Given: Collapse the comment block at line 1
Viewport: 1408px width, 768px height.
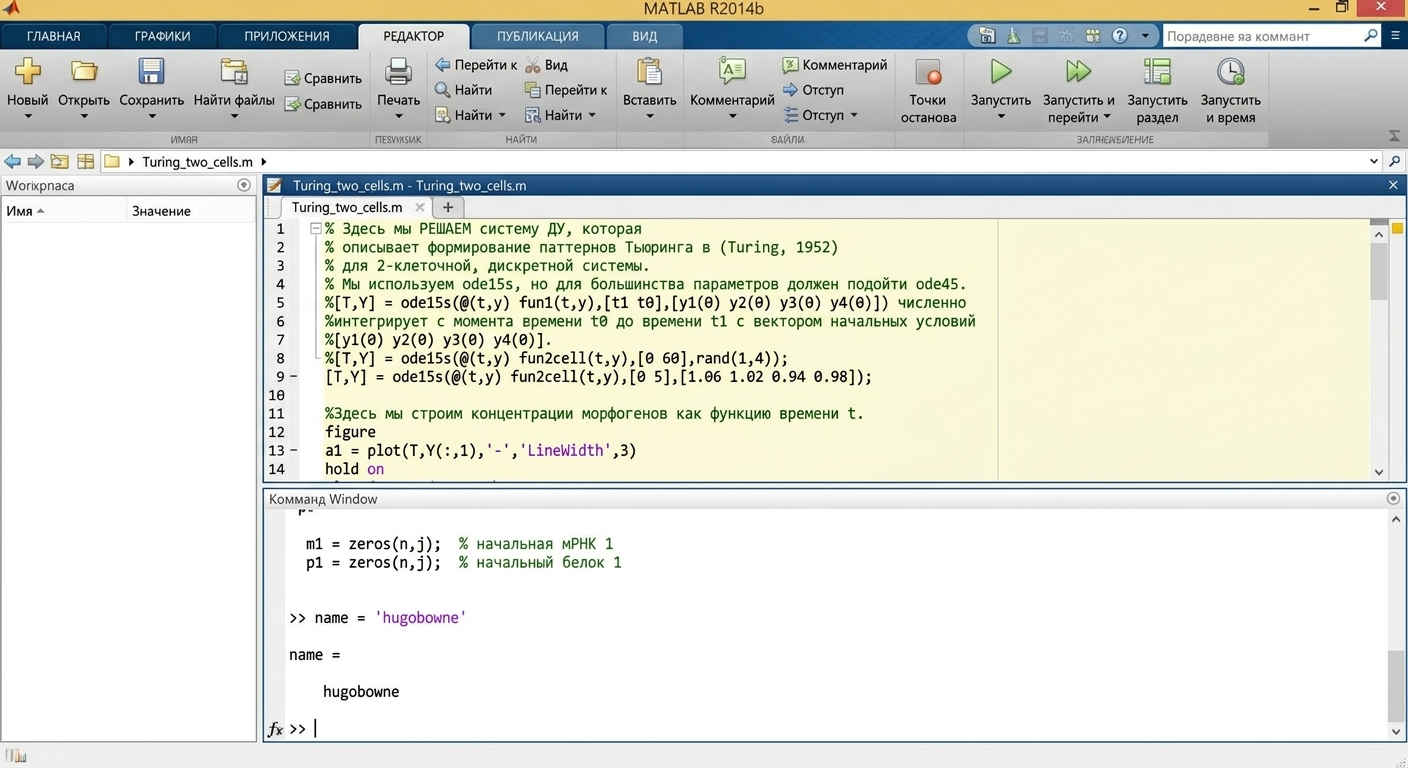Looking at the screenshot, I should coord(315,229).
